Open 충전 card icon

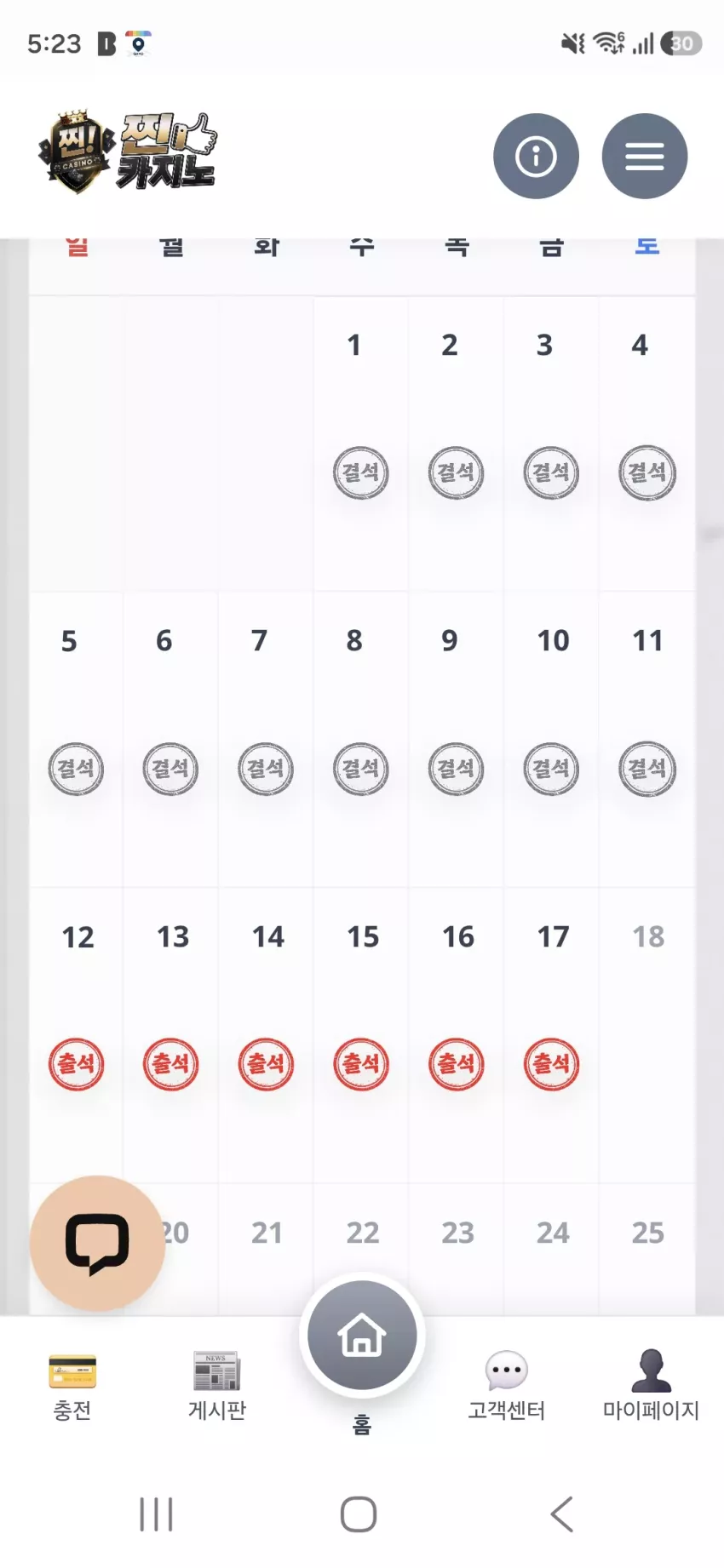(x=72, y=1371)
